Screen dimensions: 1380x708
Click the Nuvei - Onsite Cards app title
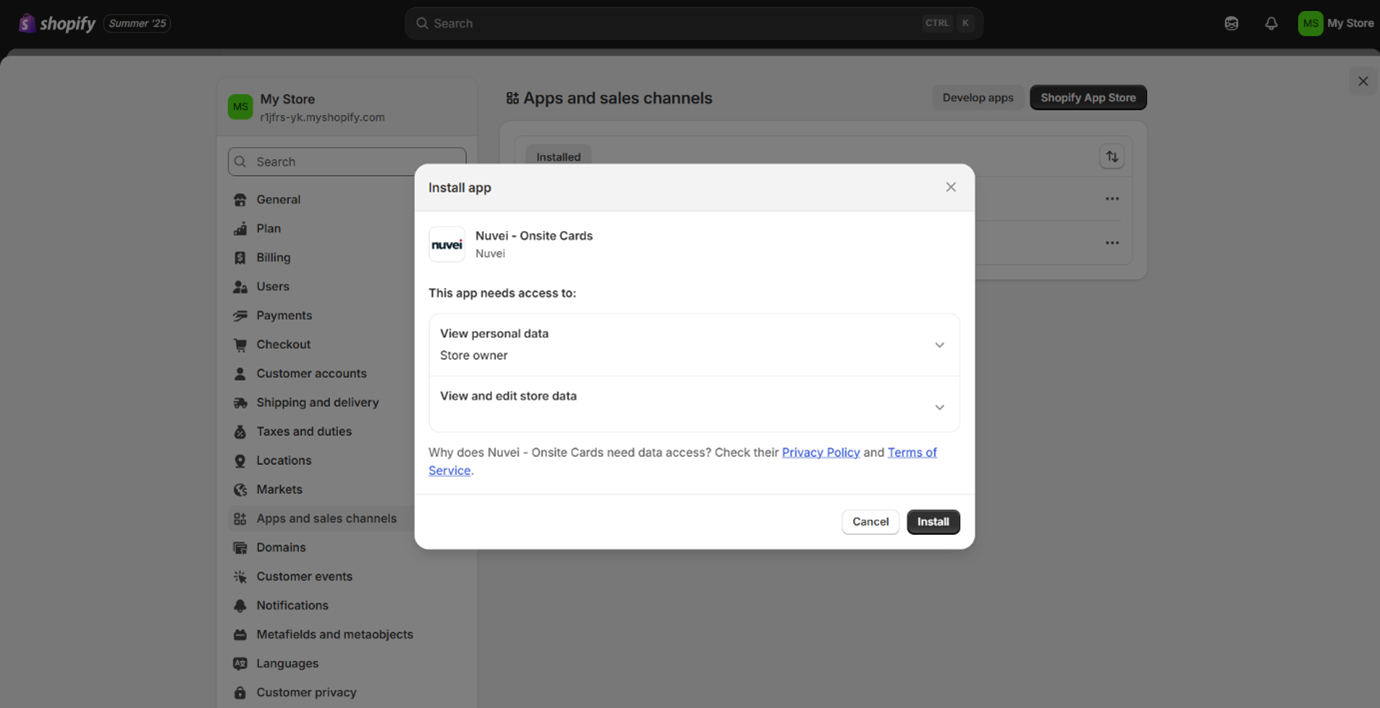click(x=534, y=236)
